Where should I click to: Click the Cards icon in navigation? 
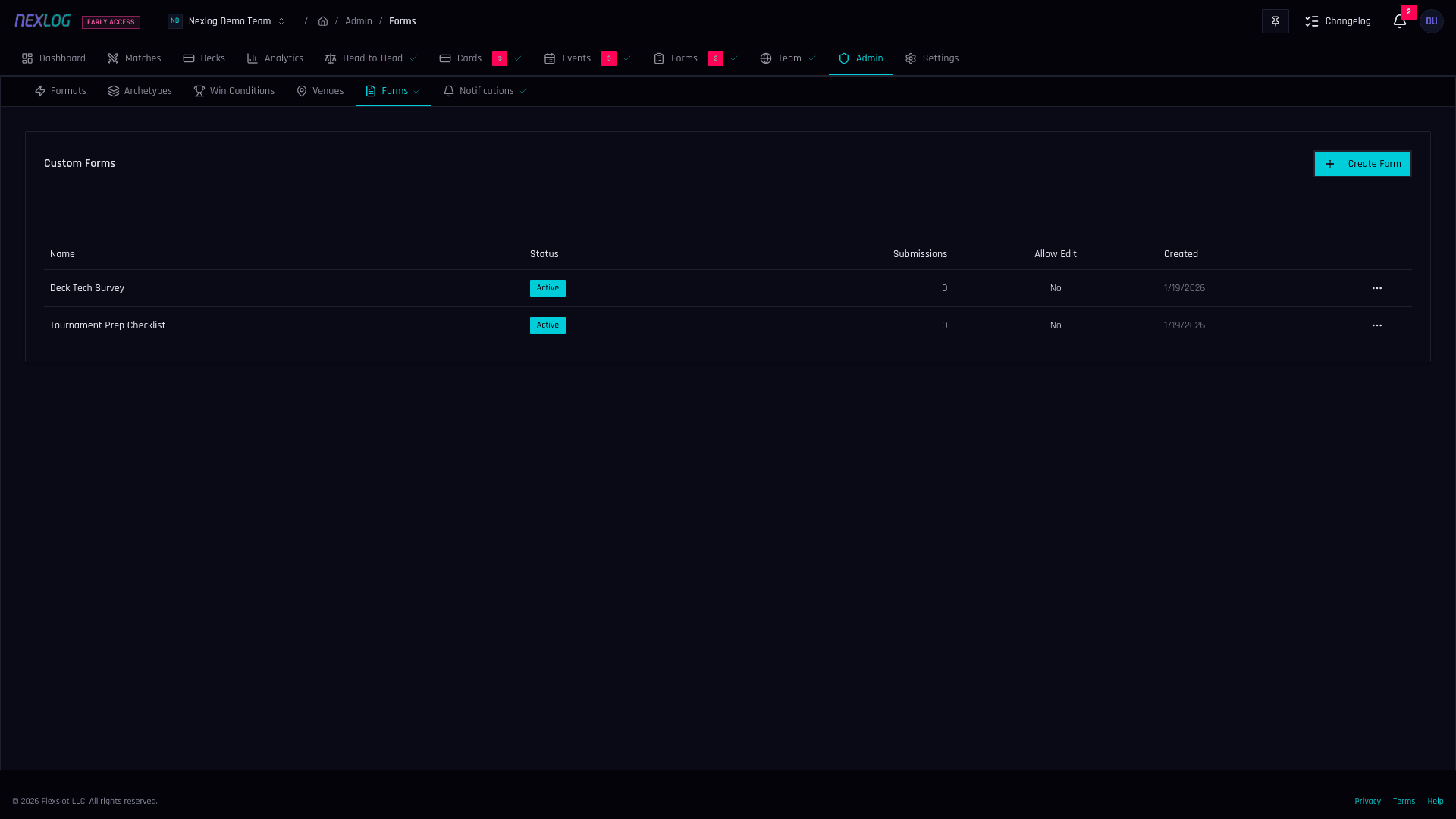[445, 58]
